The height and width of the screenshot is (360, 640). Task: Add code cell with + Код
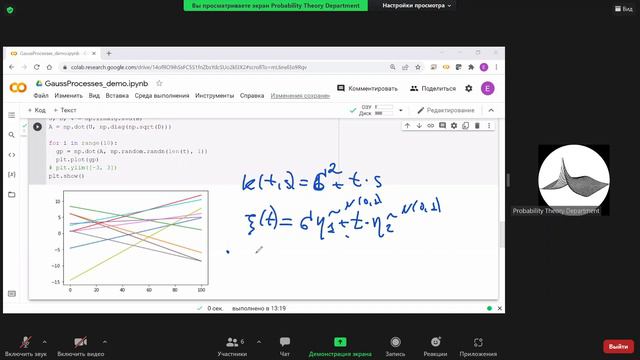coord(37,110)
